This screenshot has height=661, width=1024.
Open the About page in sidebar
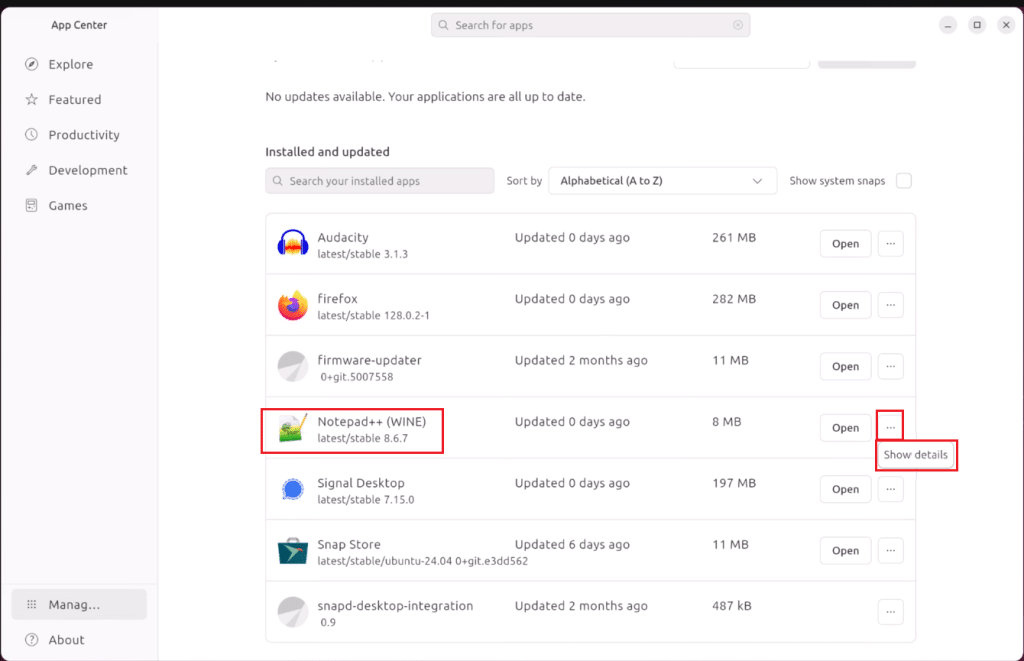point(66,640)
